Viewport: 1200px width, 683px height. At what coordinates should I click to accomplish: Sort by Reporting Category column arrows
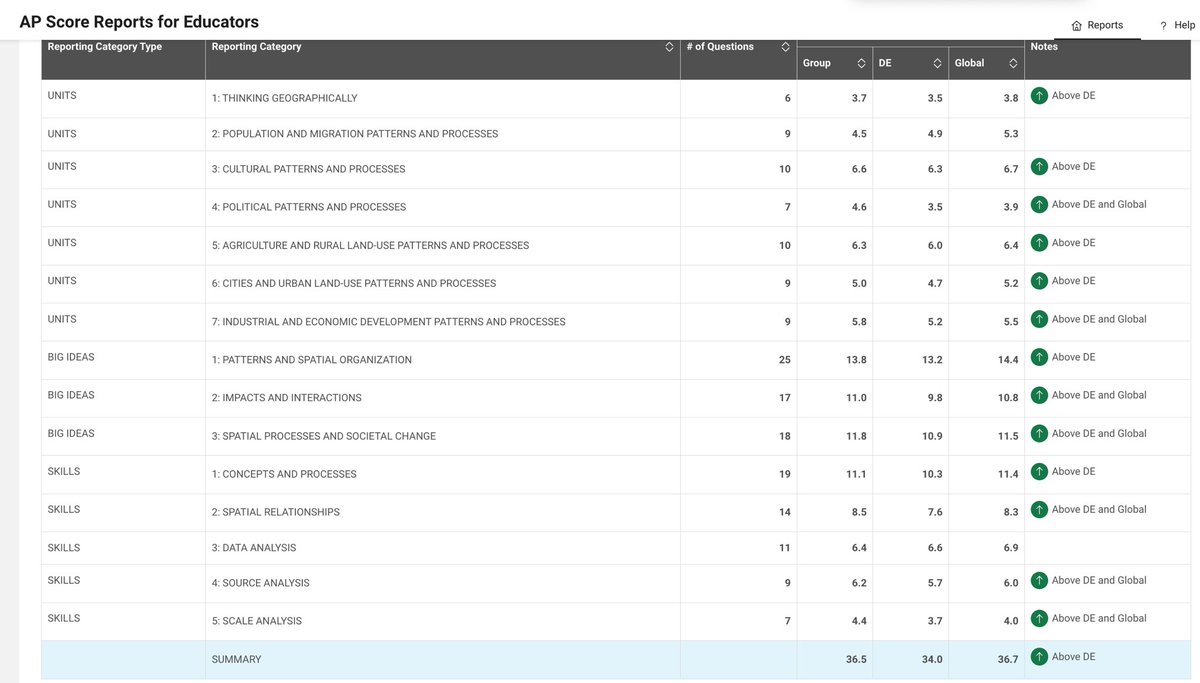tap(669, 47)
